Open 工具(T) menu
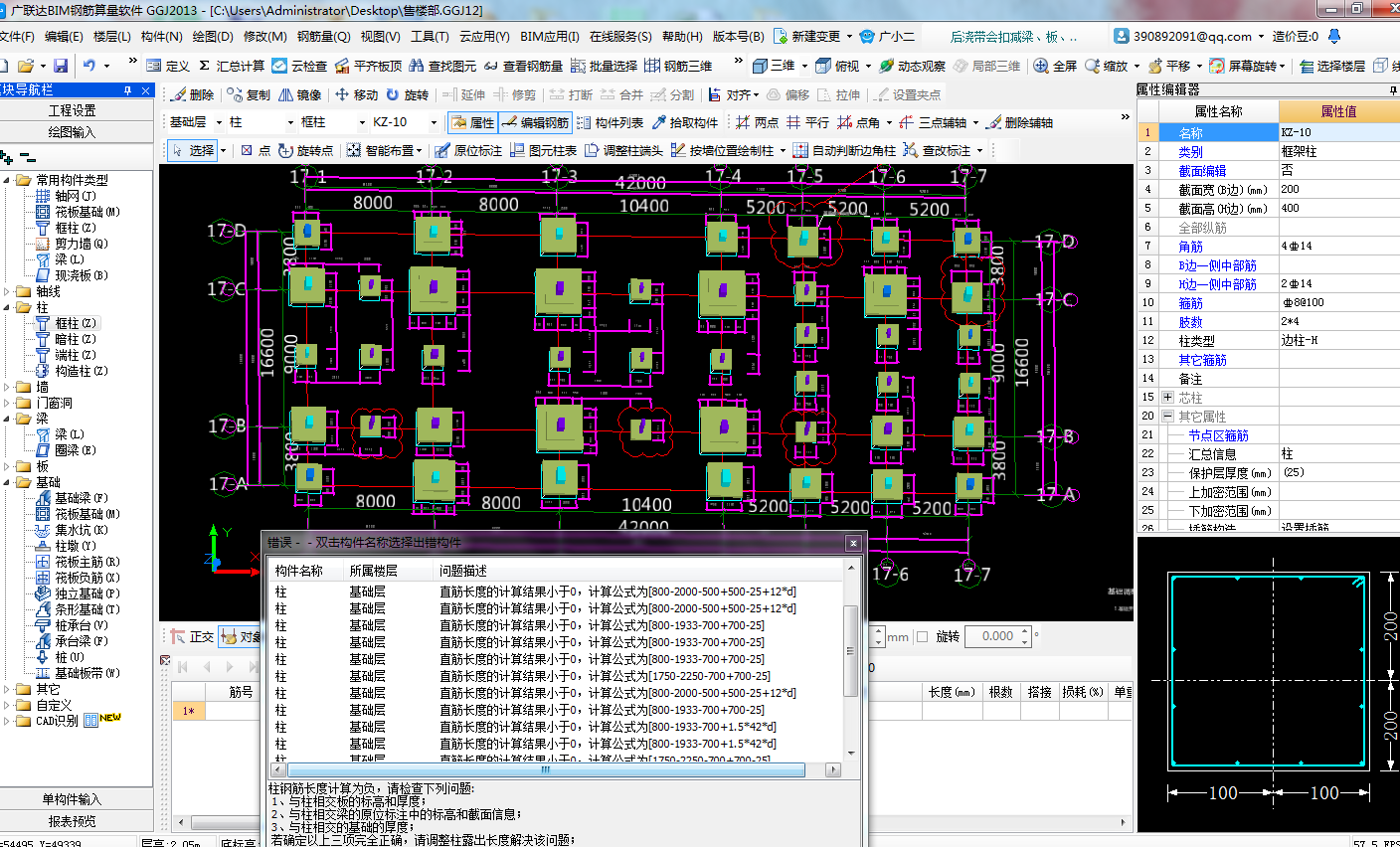Image resolution: width=1400 pixels, height=847 pixels. (430, 37)
